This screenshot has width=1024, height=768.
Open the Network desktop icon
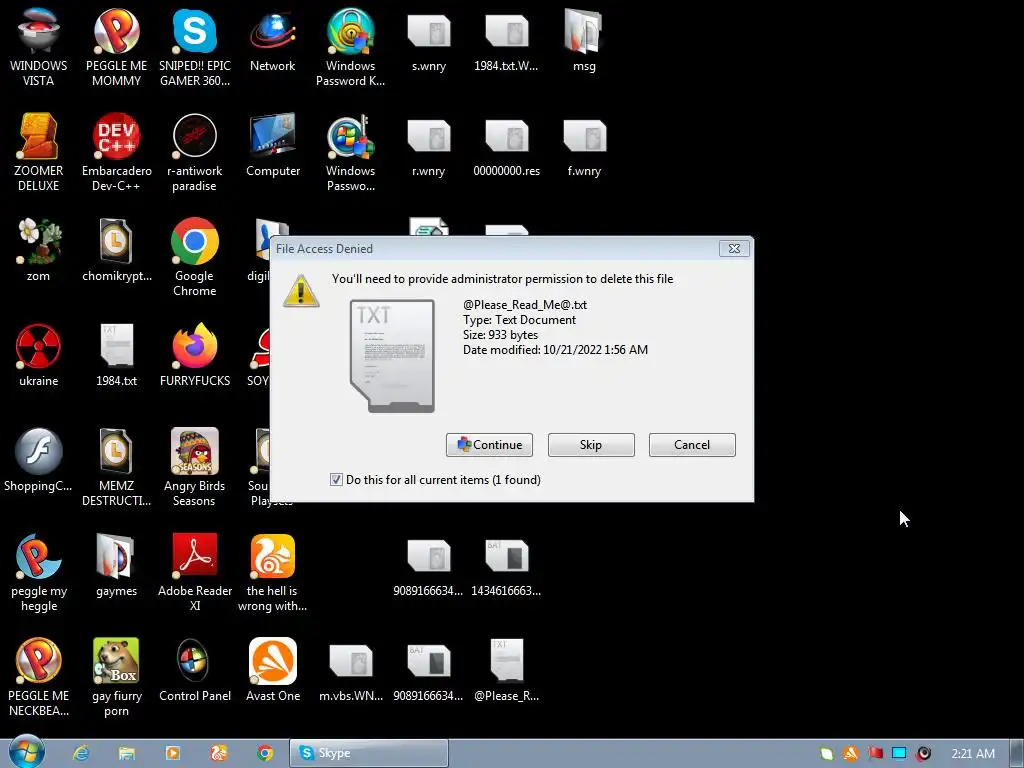tap(272, 40)
